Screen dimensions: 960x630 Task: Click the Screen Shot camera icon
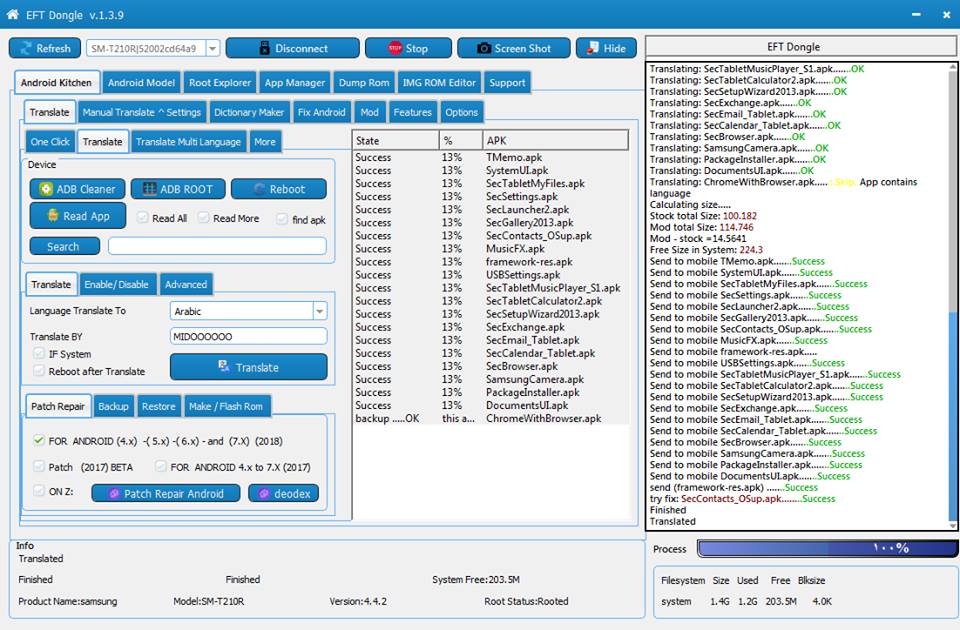484,48
